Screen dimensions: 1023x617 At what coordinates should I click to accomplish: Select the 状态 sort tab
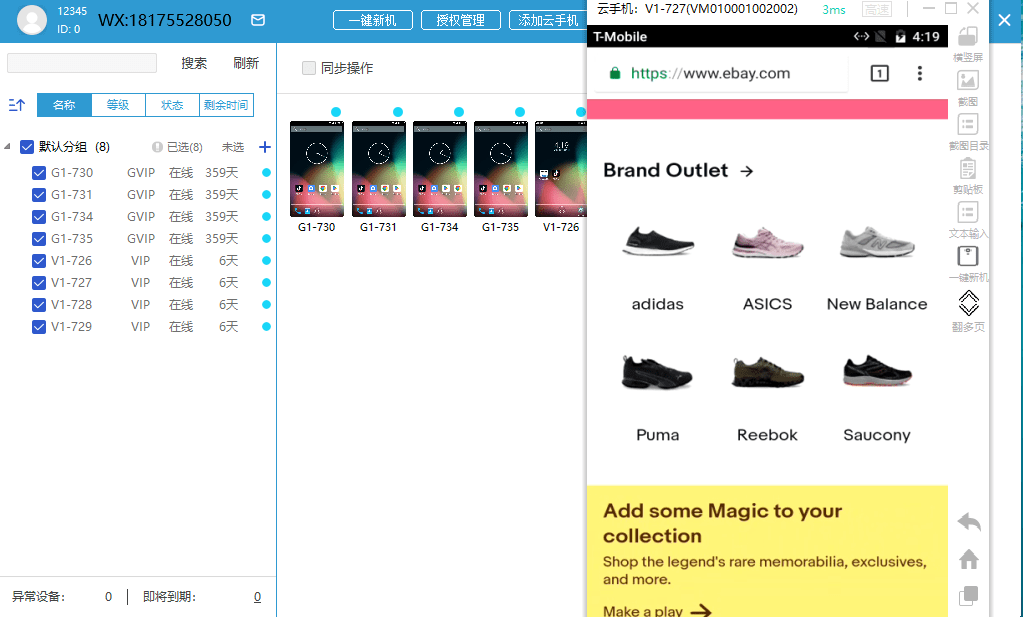click(172, 105)
